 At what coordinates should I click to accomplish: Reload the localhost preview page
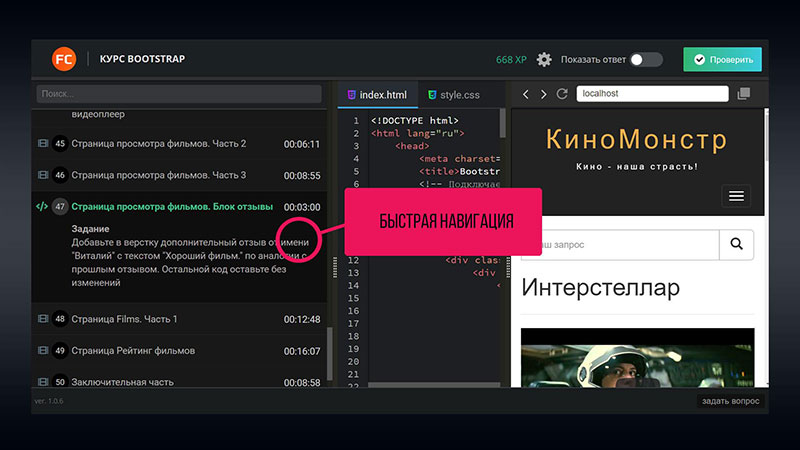coord(562,94)
